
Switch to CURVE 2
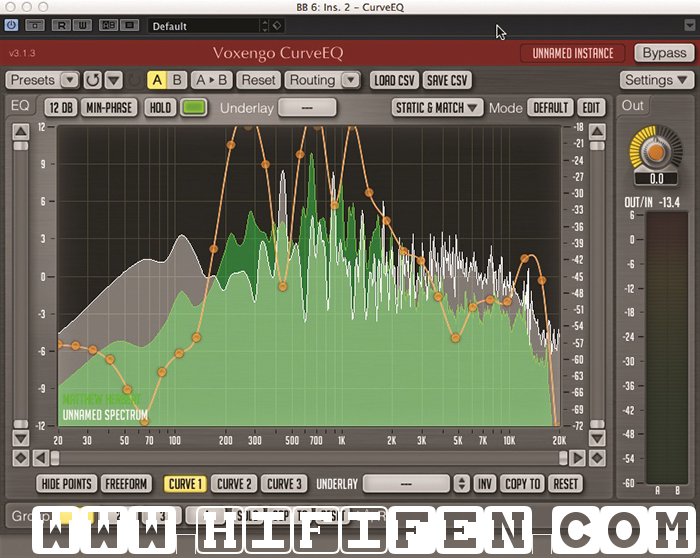[x=234, y=483]
